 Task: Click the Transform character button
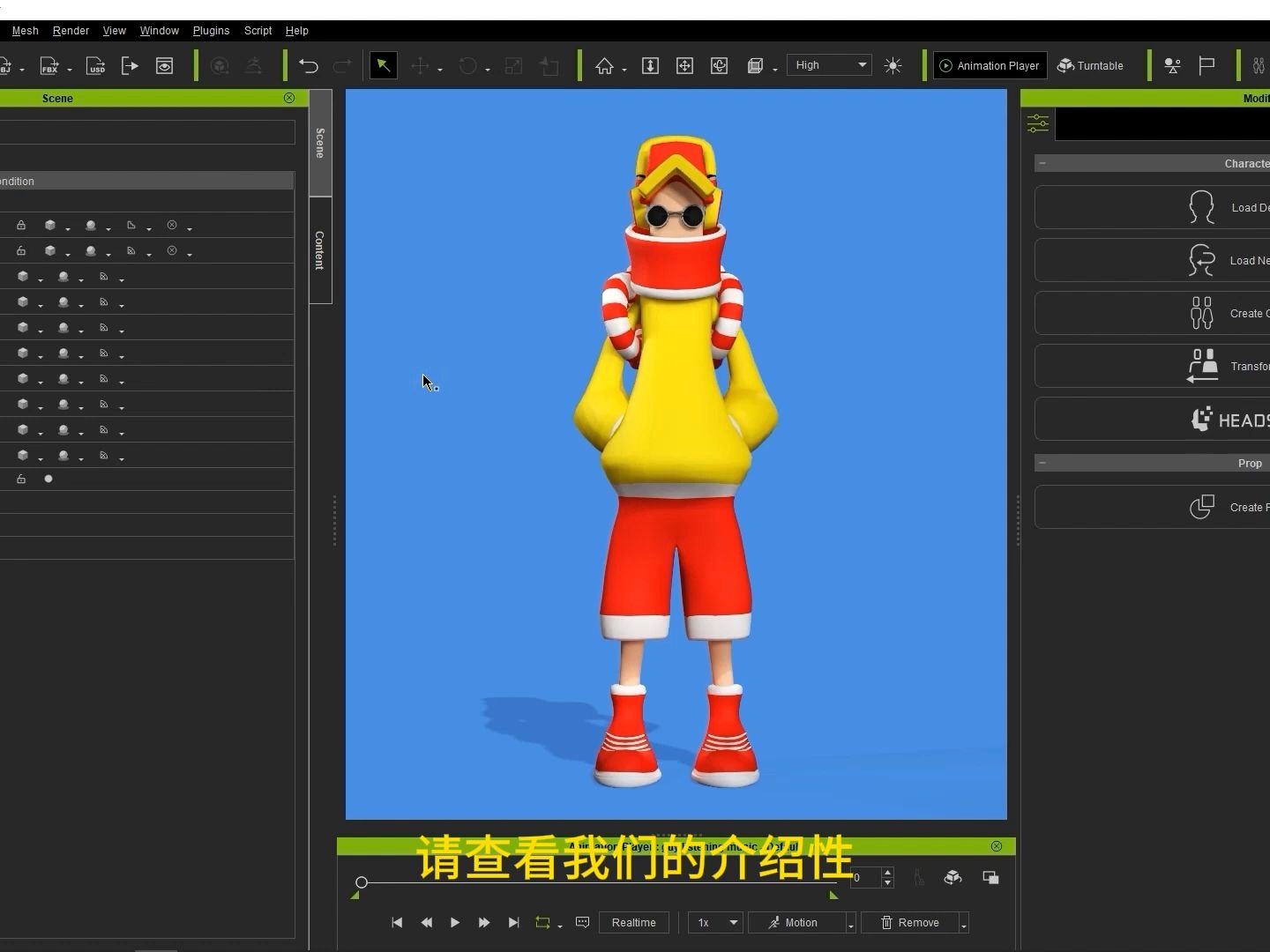[x=1153, y=366]
